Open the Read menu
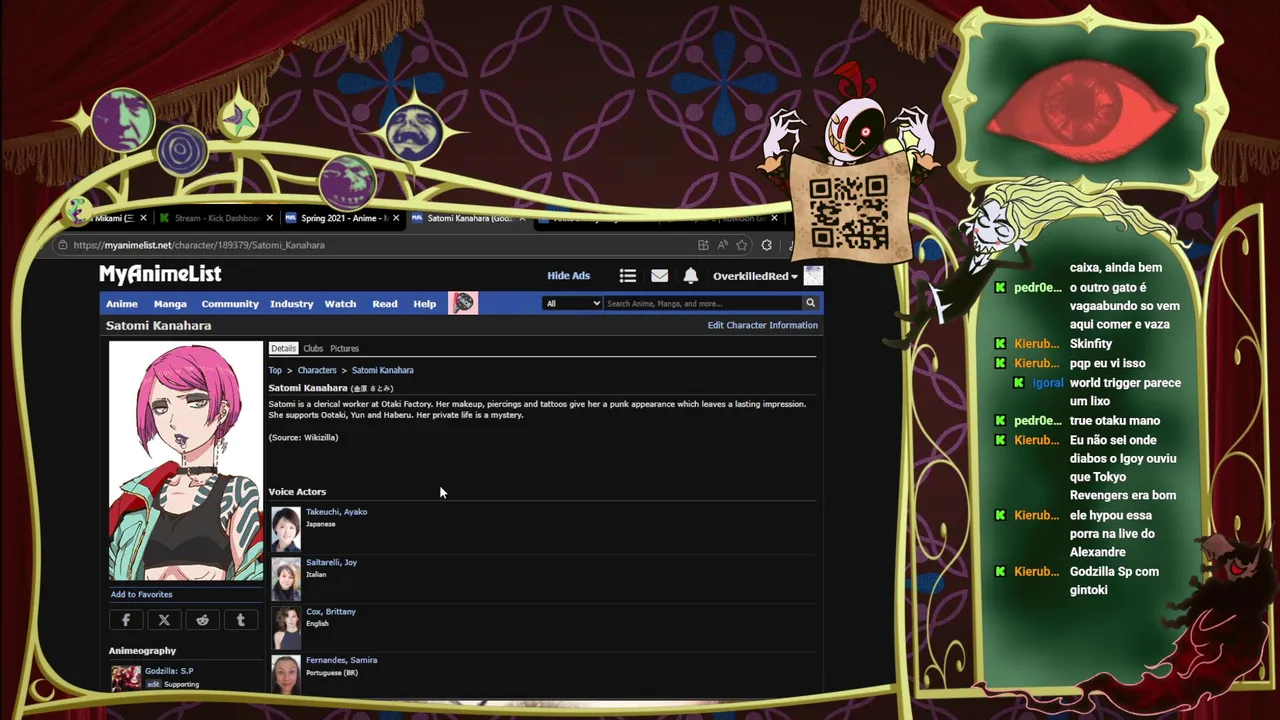 tap(385, 304)
